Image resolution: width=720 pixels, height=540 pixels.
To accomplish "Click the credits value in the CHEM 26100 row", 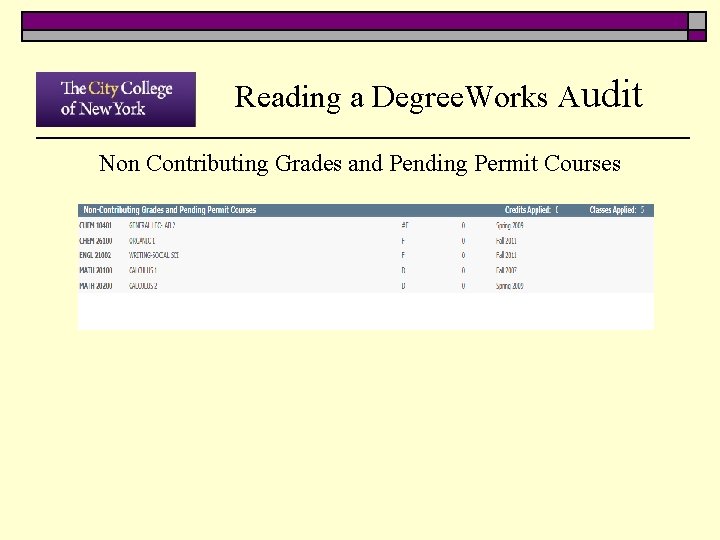I will pyautogui.click(x=463, y=241).
